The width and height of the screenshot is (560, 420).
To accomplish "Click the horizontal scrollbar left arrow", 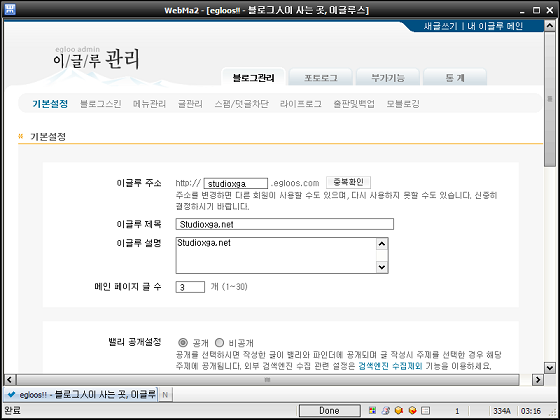I will (x=10, y=379).
